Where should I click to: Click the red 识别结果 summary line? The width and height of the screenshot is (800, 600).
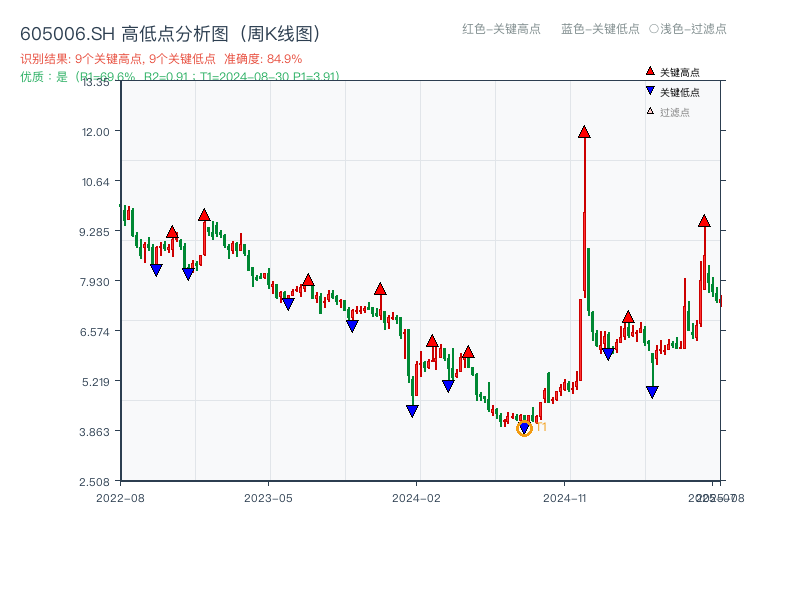[x=161, y=59]
